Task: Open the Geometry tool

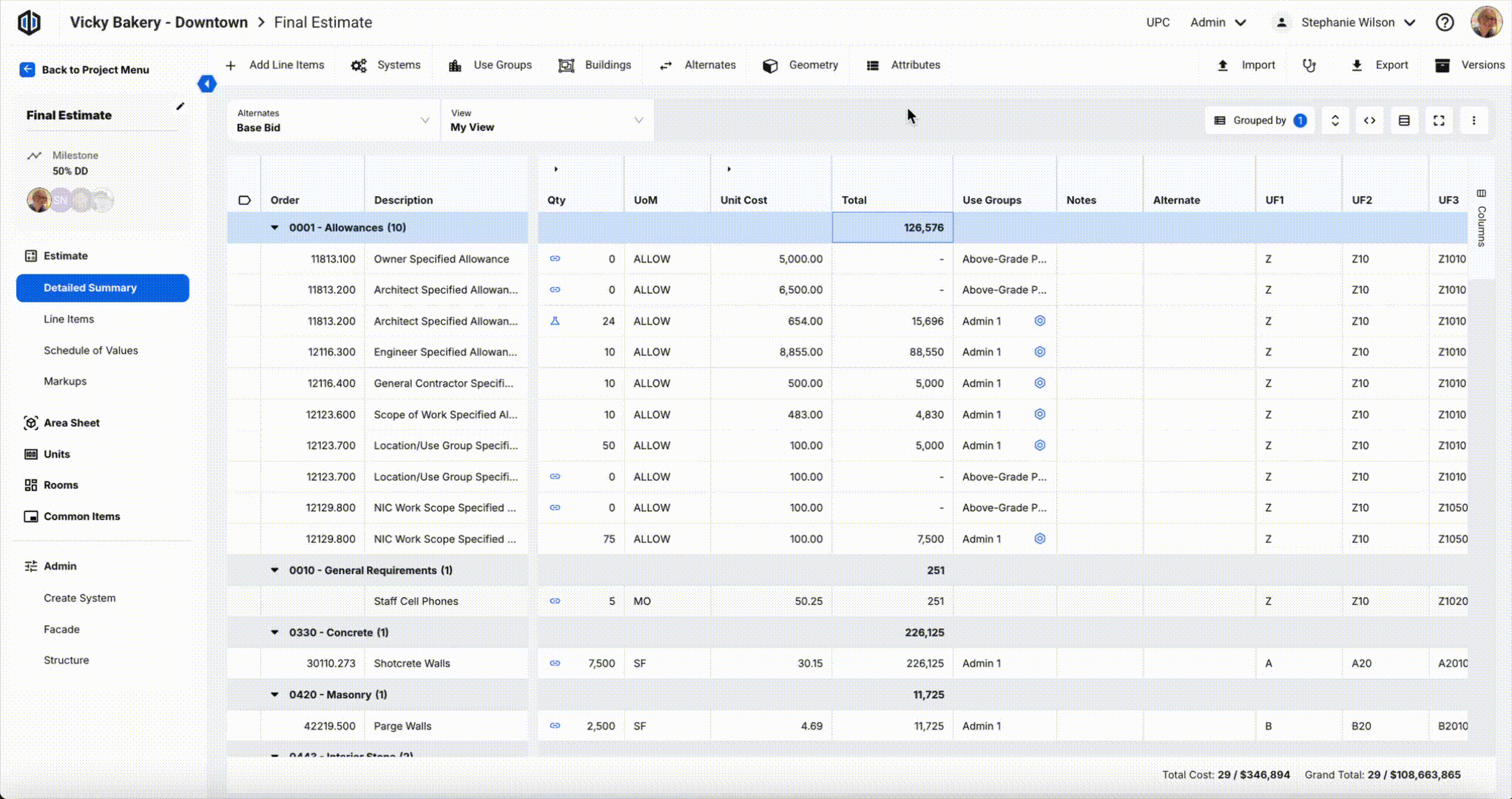Action: (x=800, y=65)
